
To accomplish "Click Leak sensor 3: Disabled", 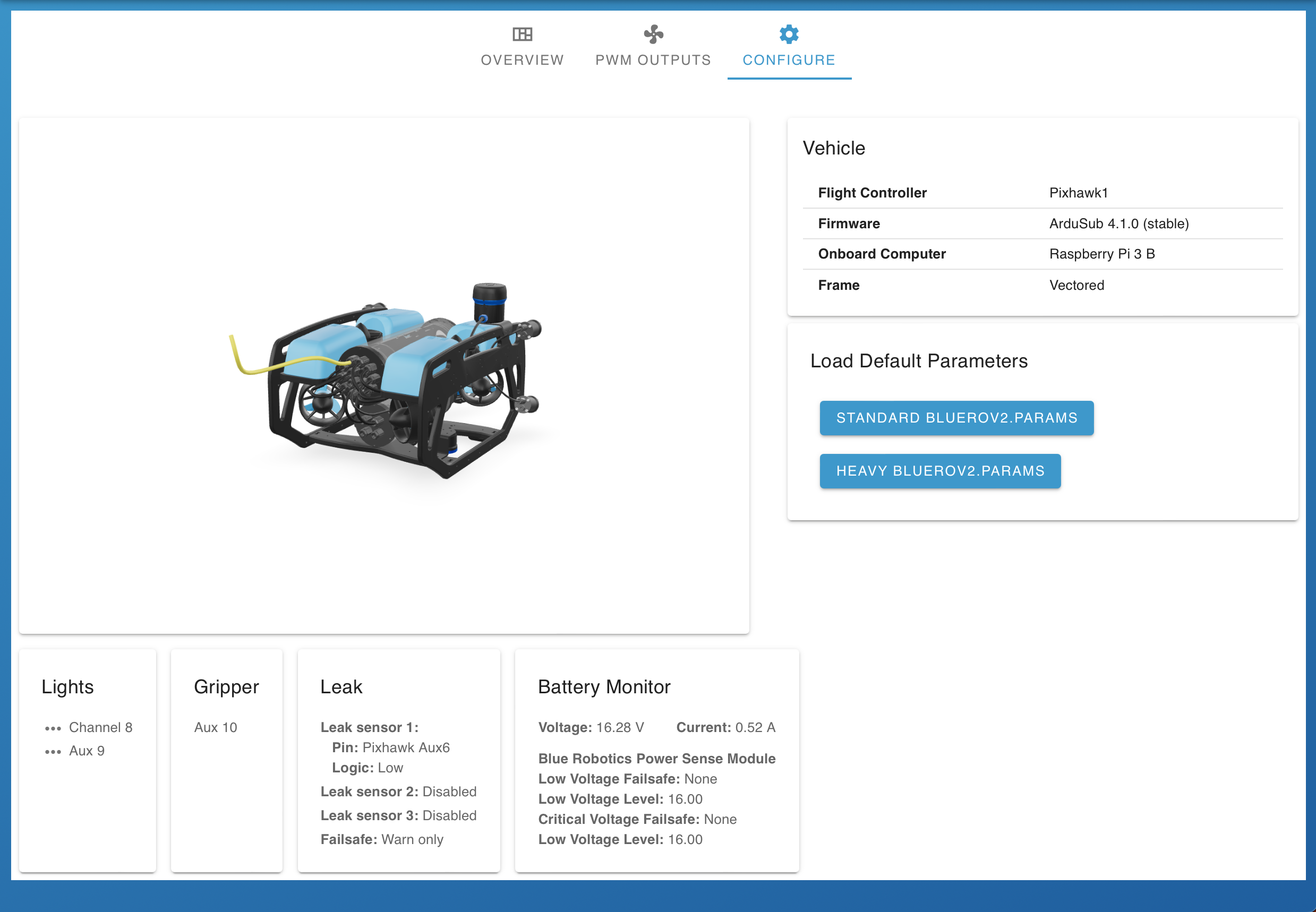I will [x=398, y=815].
